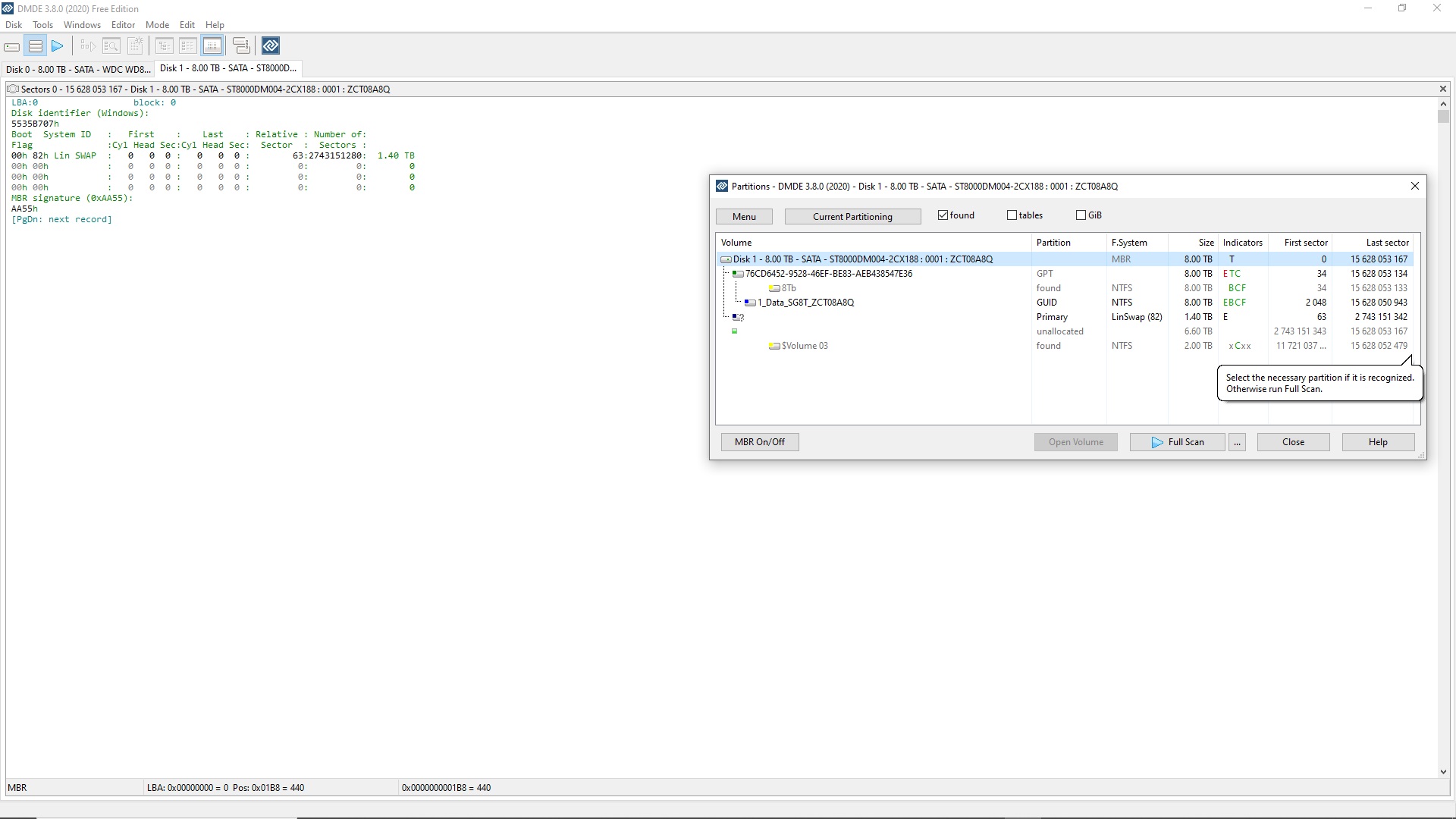
Task: Click the editor scrollbar down arrow
Action: point(1443,772)
